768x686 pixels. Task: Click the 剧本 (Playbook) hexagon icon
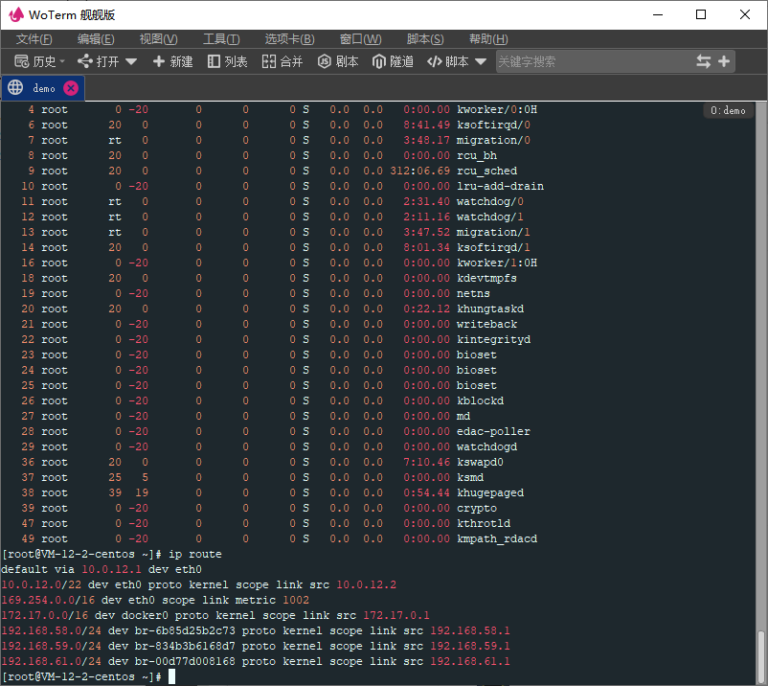click(x=324, y=62)
